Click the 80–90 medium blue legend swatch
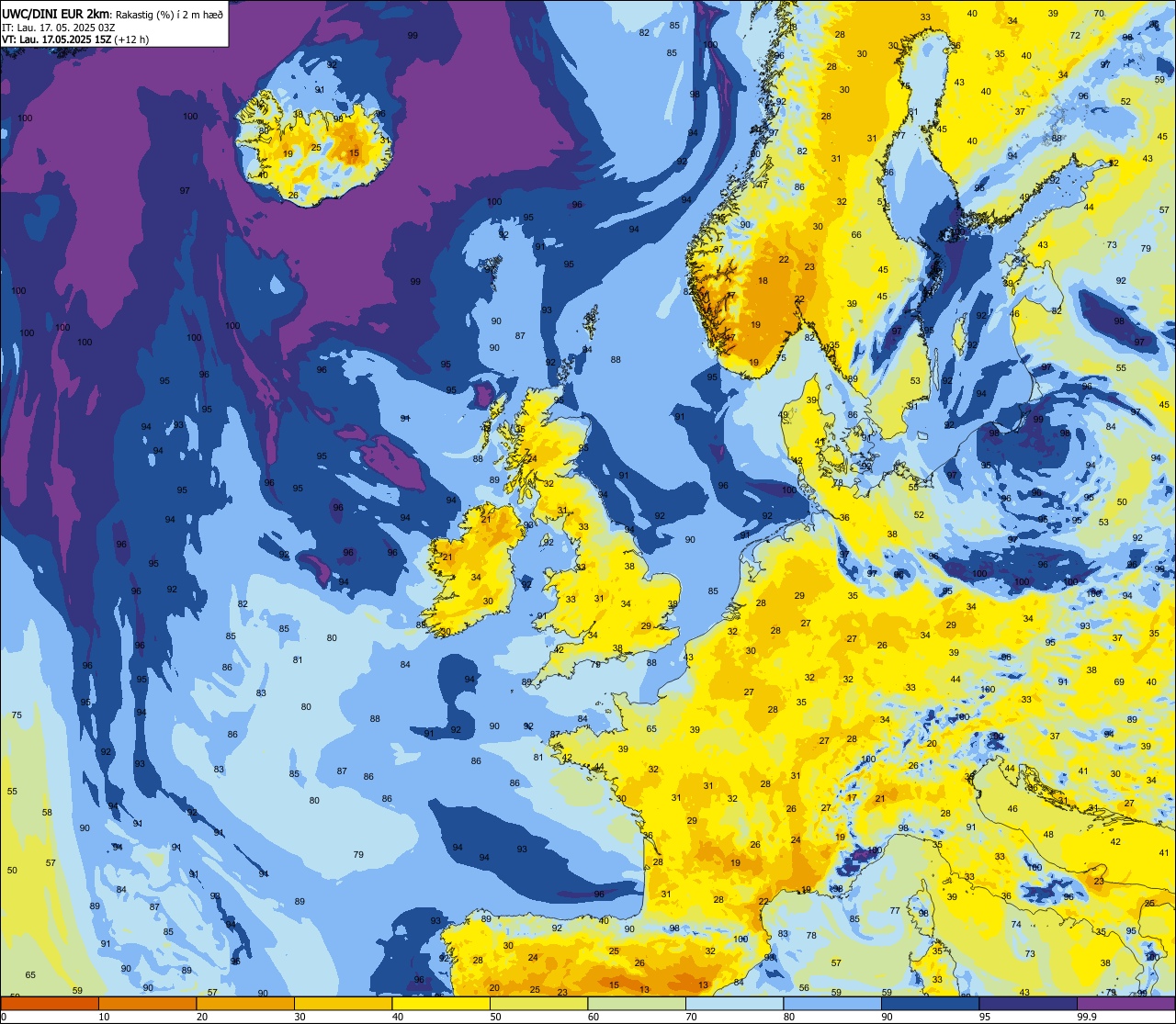 [832, 1003]
